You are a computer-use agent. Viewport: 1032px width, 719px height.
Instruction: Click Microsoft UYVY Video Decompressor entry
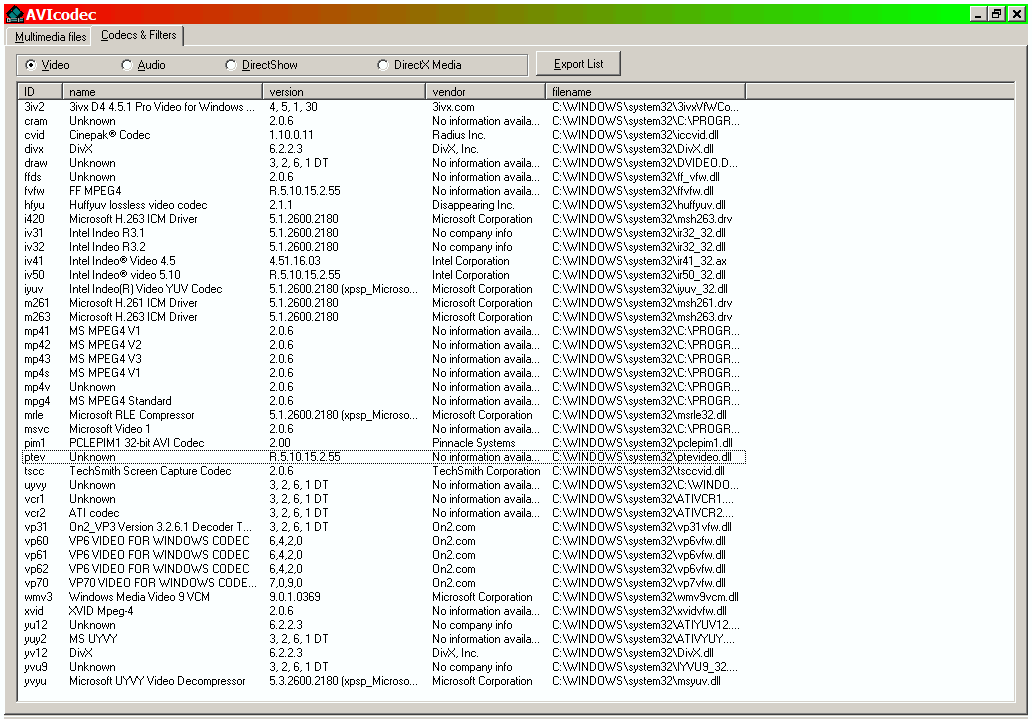(x=157, y=681)
